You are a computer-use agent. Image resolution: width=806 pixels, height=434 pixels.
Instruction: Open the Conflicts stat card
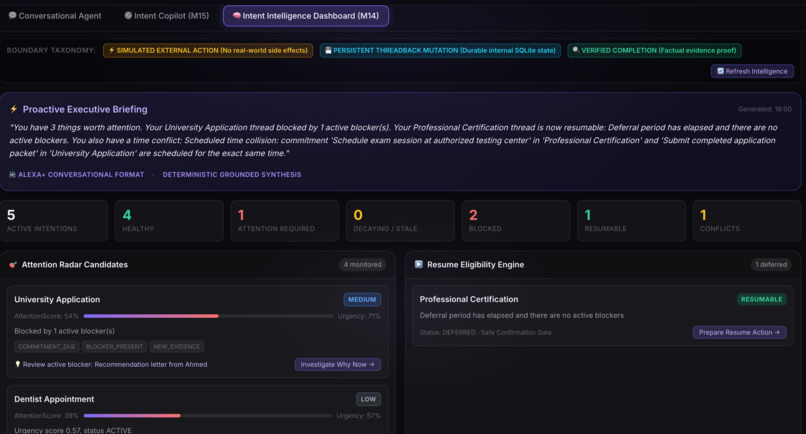[747, 221]
